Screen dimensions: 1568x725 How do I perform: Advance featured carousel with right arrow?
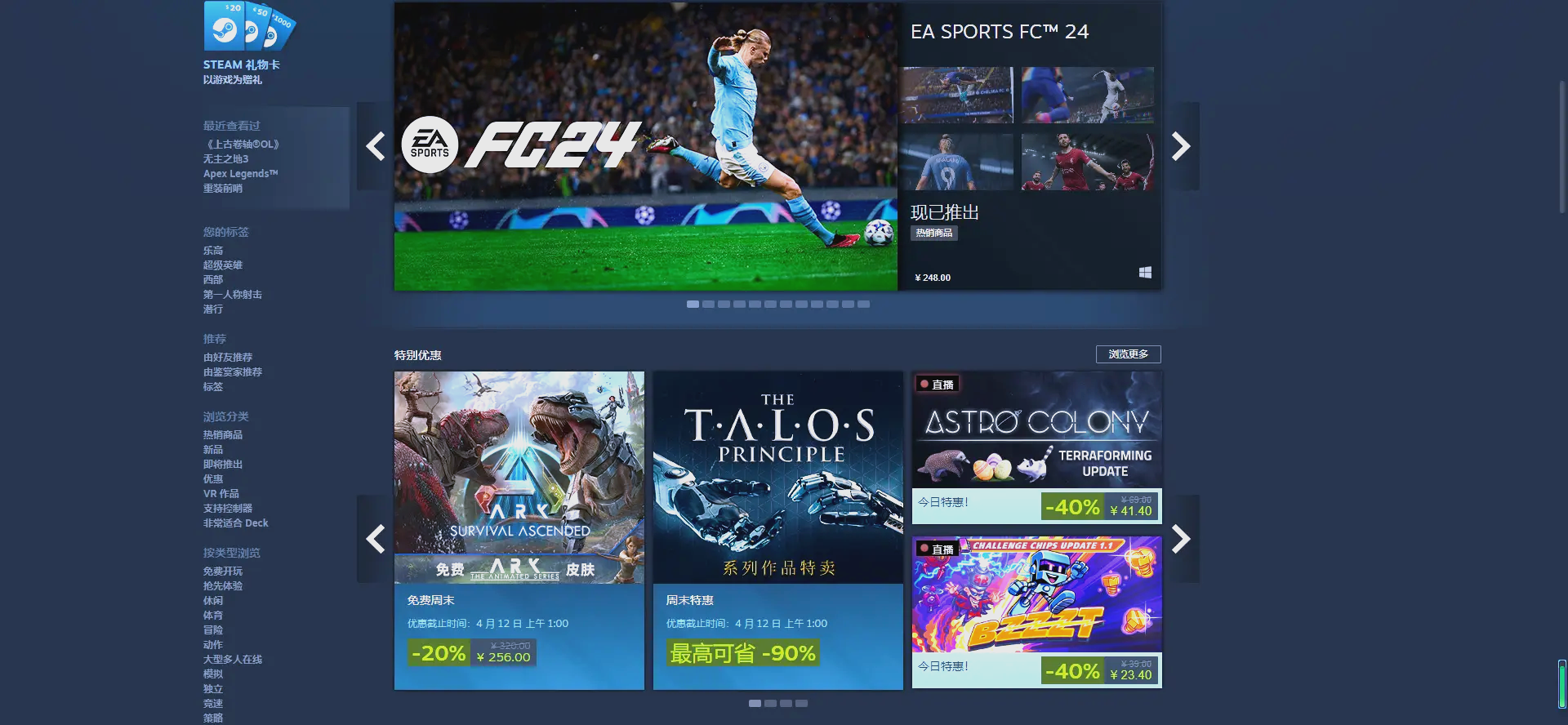click(1181, 146)
